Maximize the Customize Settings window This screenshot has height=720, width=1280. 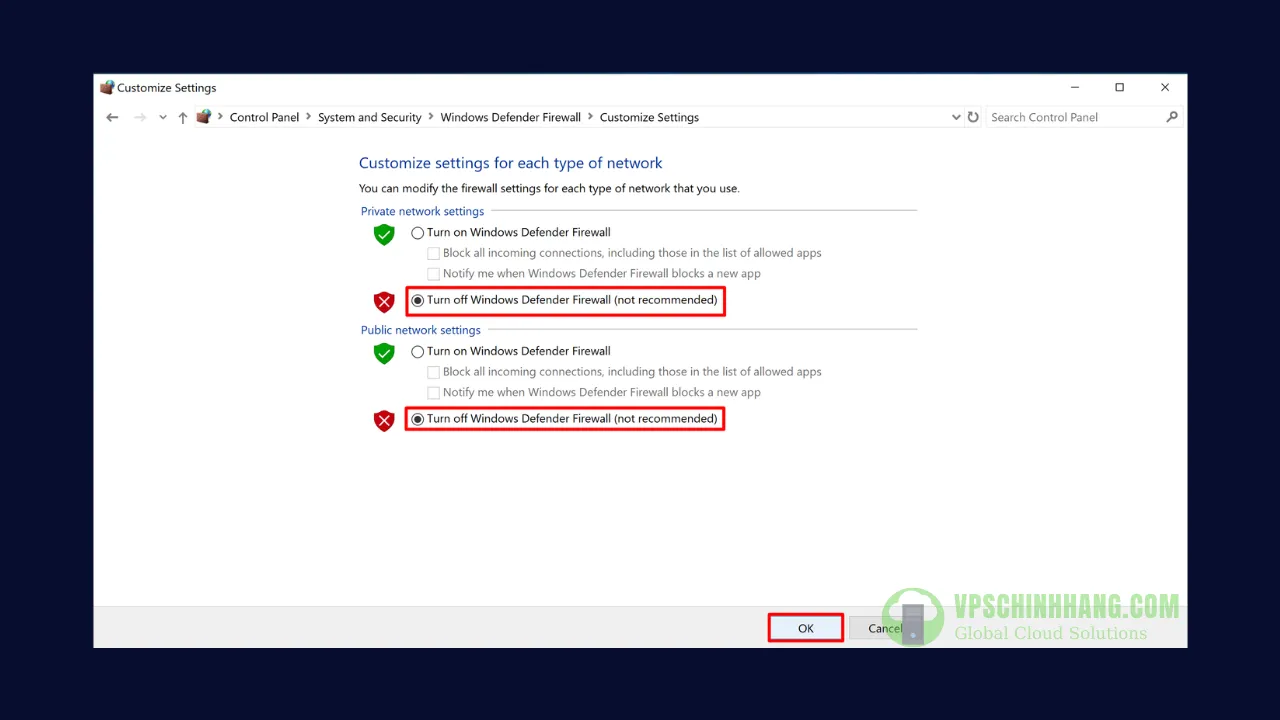[1120, 87]
